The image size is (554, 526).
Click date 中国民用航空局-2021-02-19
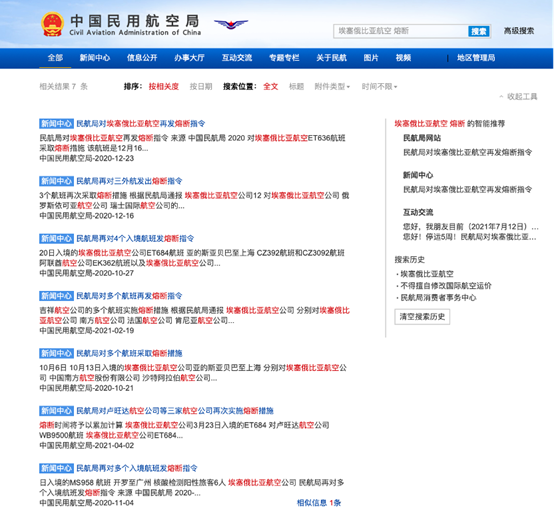tap(87, 331)
